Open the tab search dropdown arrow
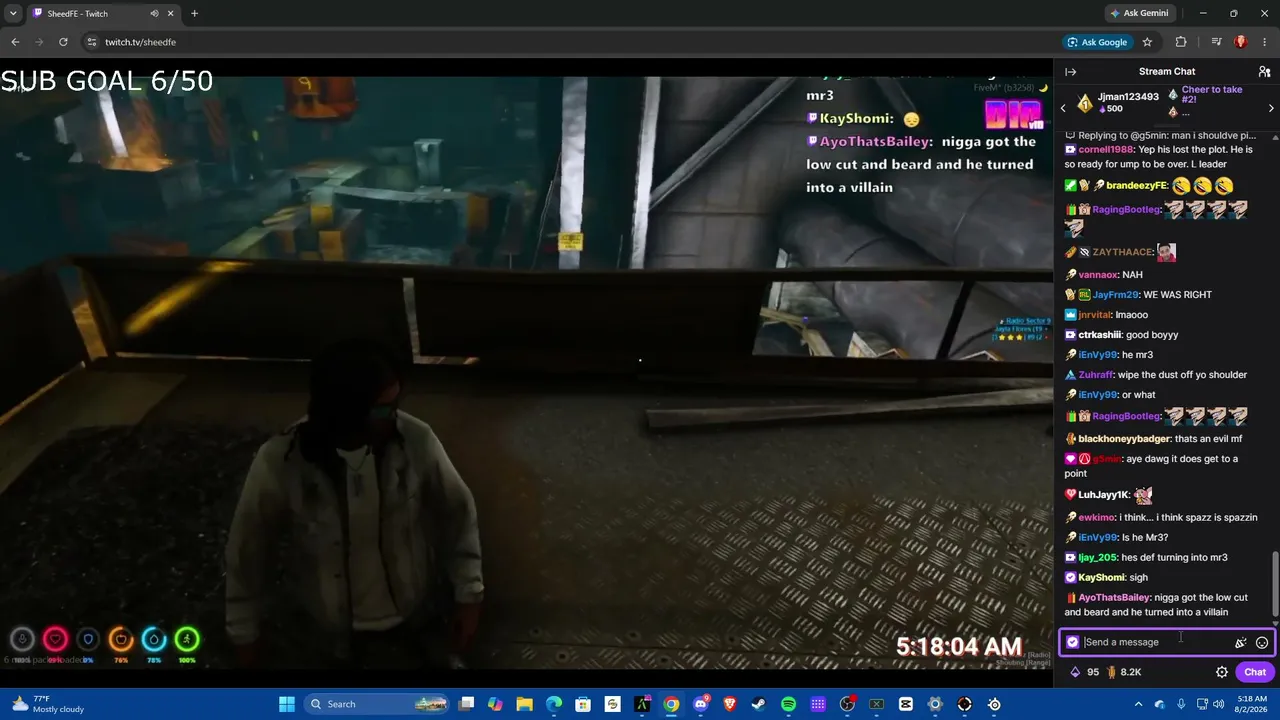 click(x=12, y=14)
